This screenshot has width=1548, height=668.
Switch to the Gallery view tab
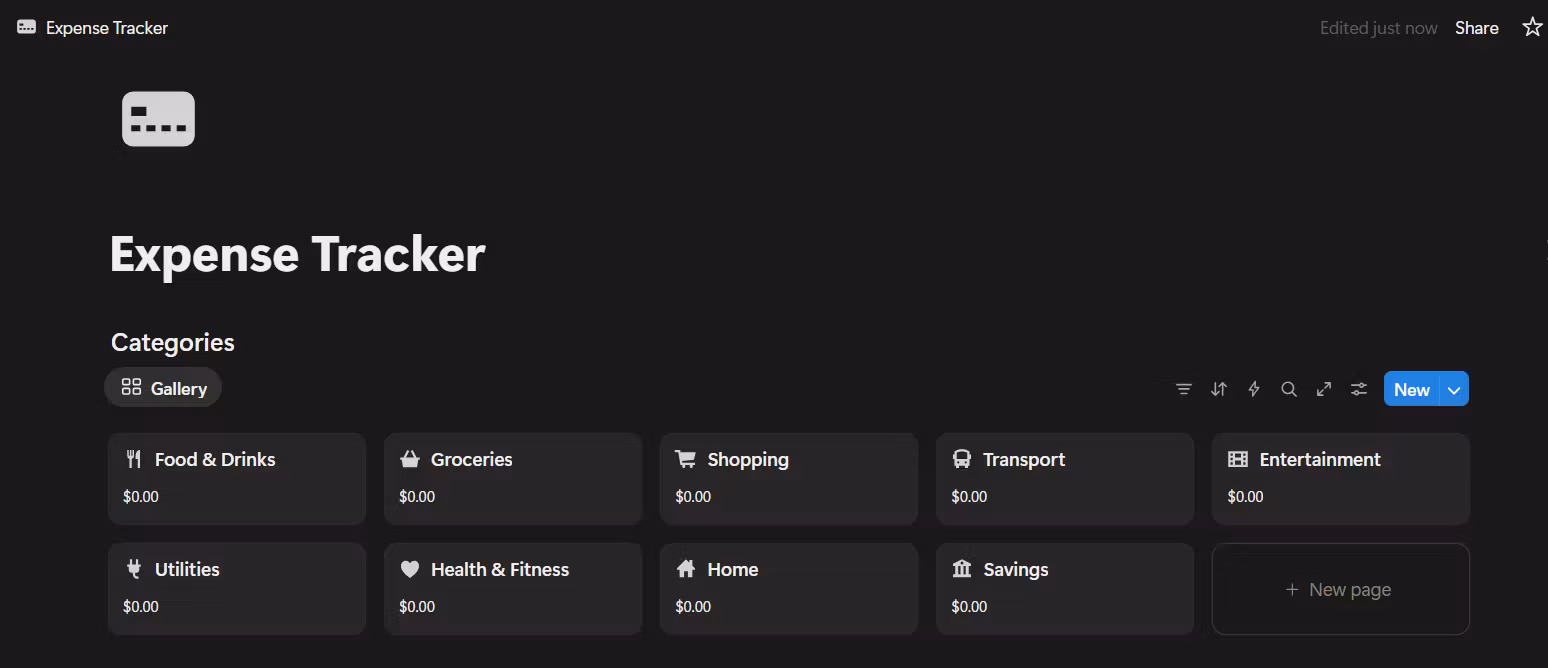164,388
